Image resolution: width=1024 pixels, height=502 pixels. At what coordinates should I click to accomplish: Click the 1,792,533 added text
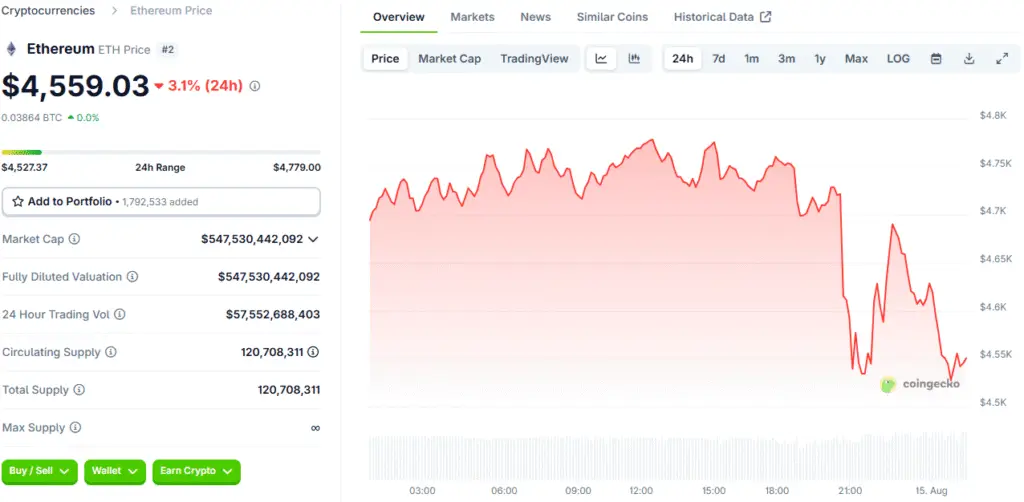click(160, 202)
